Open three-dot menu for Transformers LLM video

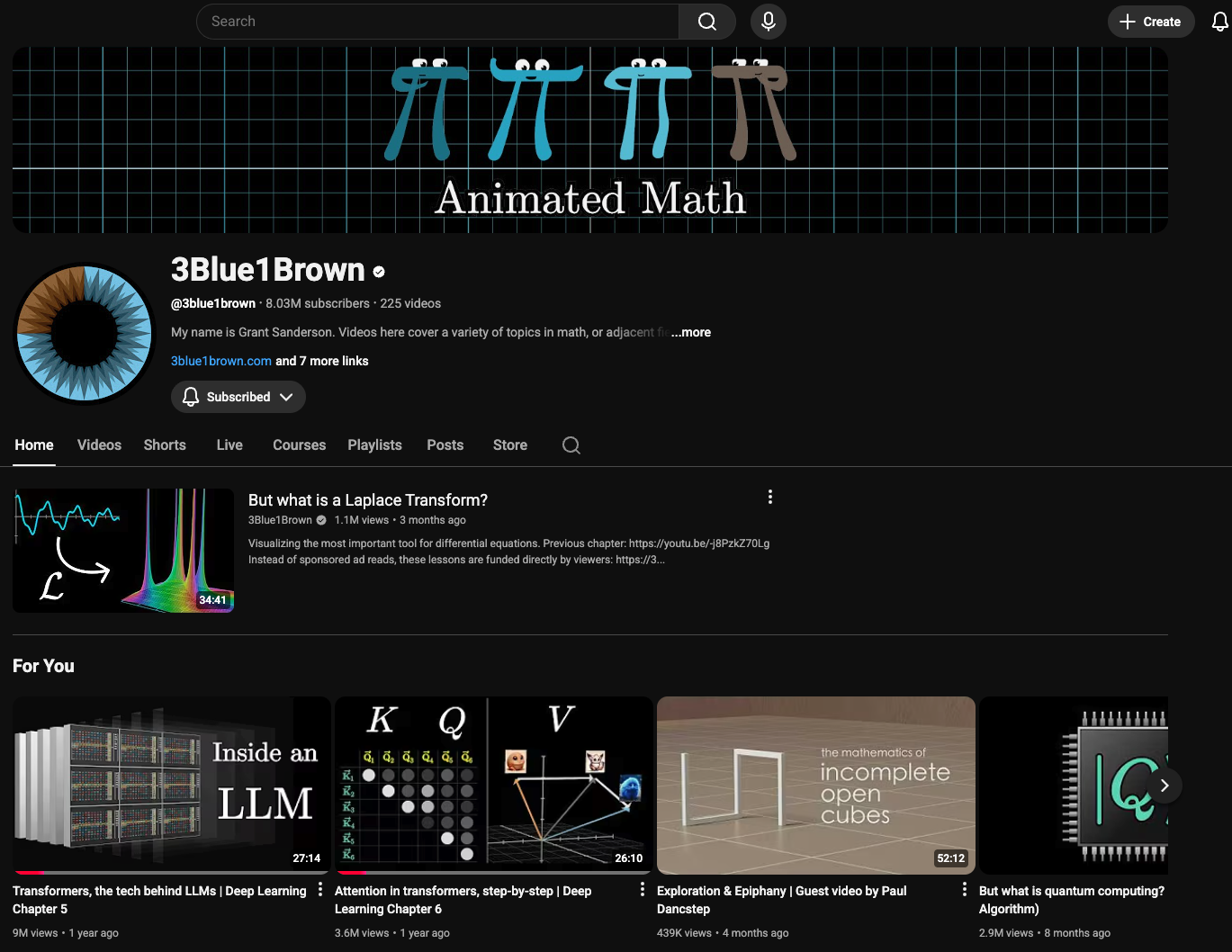coord(320,890)
